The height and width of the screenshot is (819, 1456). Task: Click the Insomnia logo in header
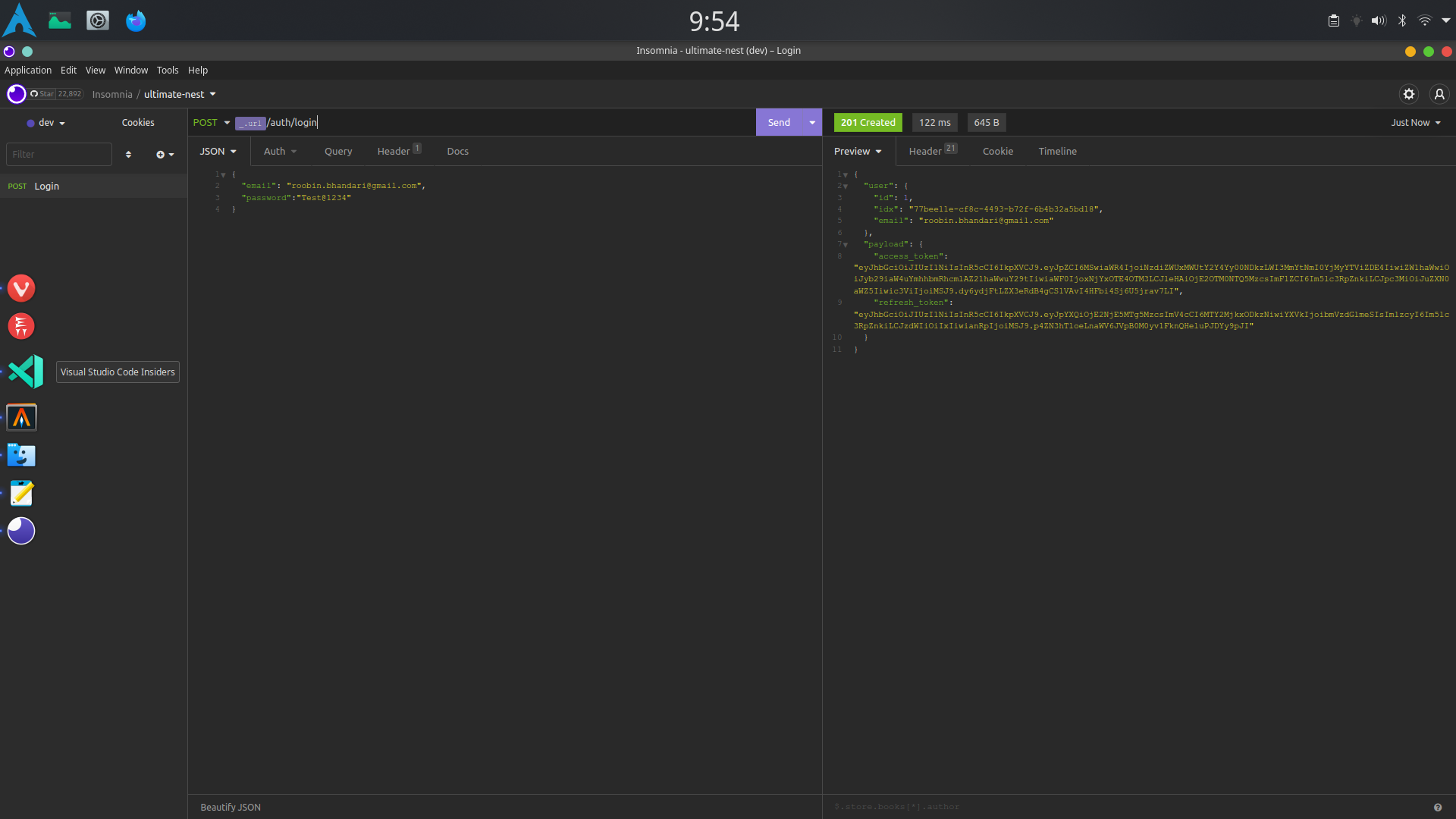click(16, 94)
